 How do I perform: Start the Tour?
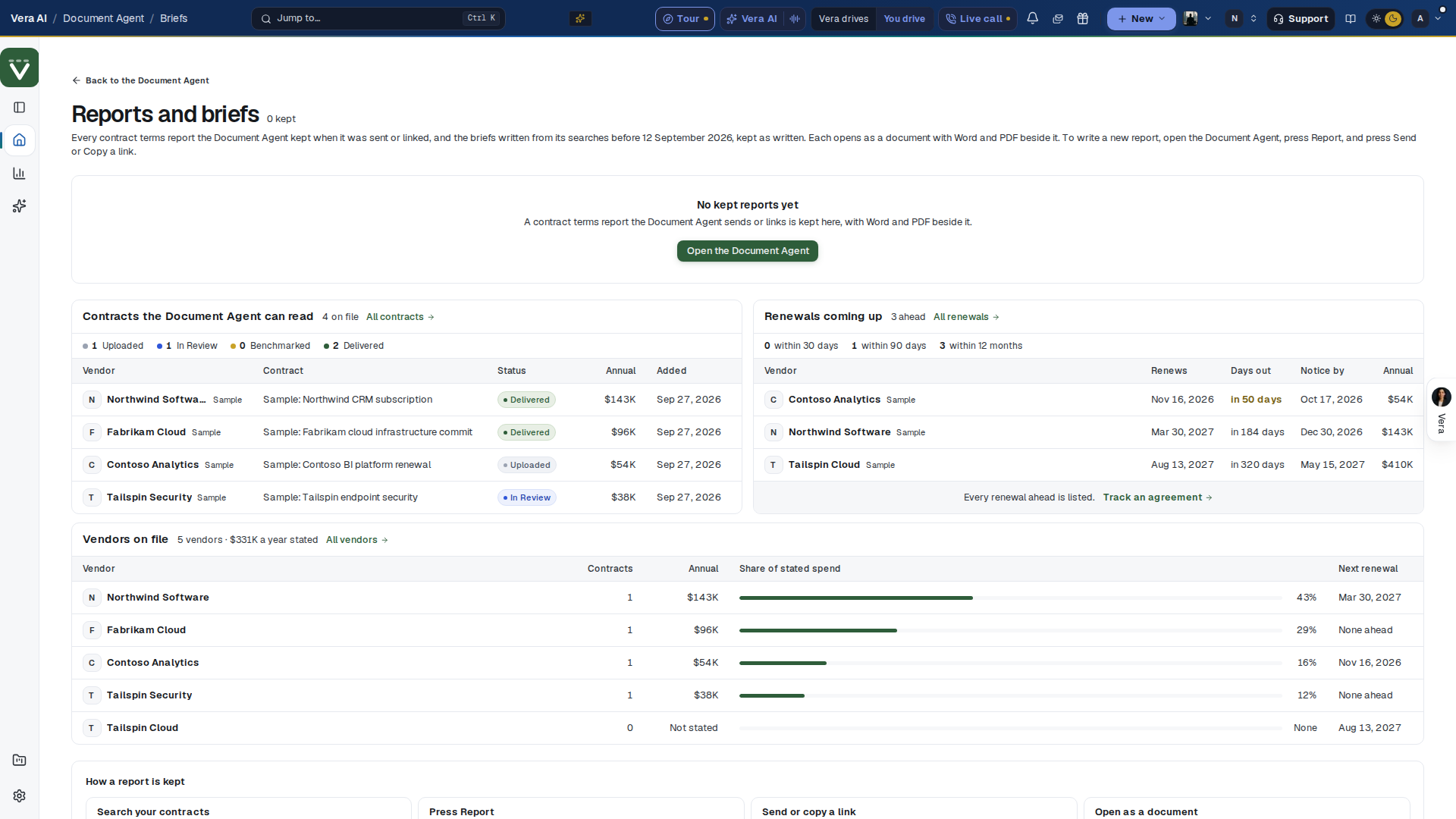(x=685, y=18)
